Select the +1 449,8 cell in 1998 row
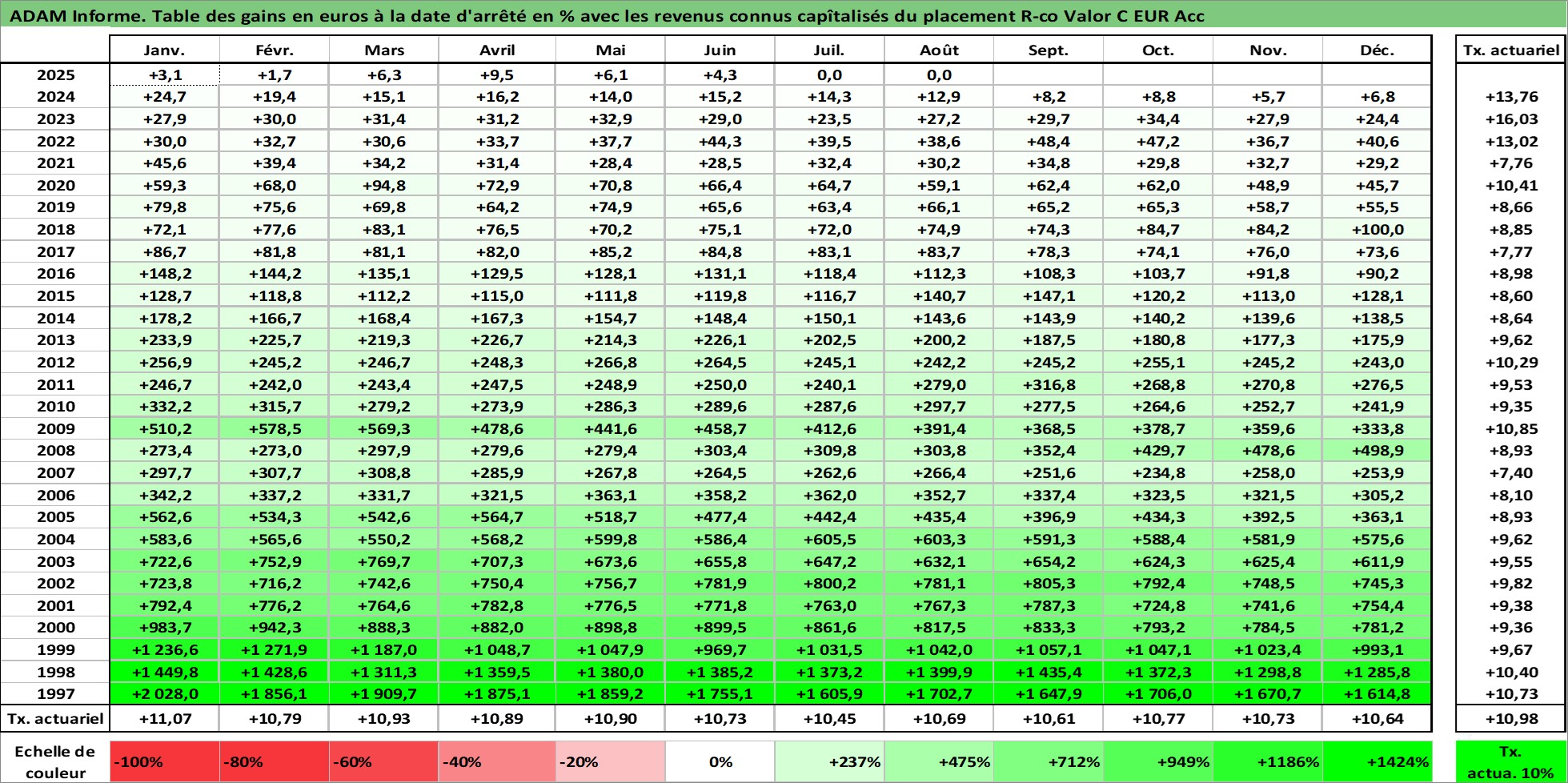This screenshot has width=1568, height=783. [x=164, y=673]
